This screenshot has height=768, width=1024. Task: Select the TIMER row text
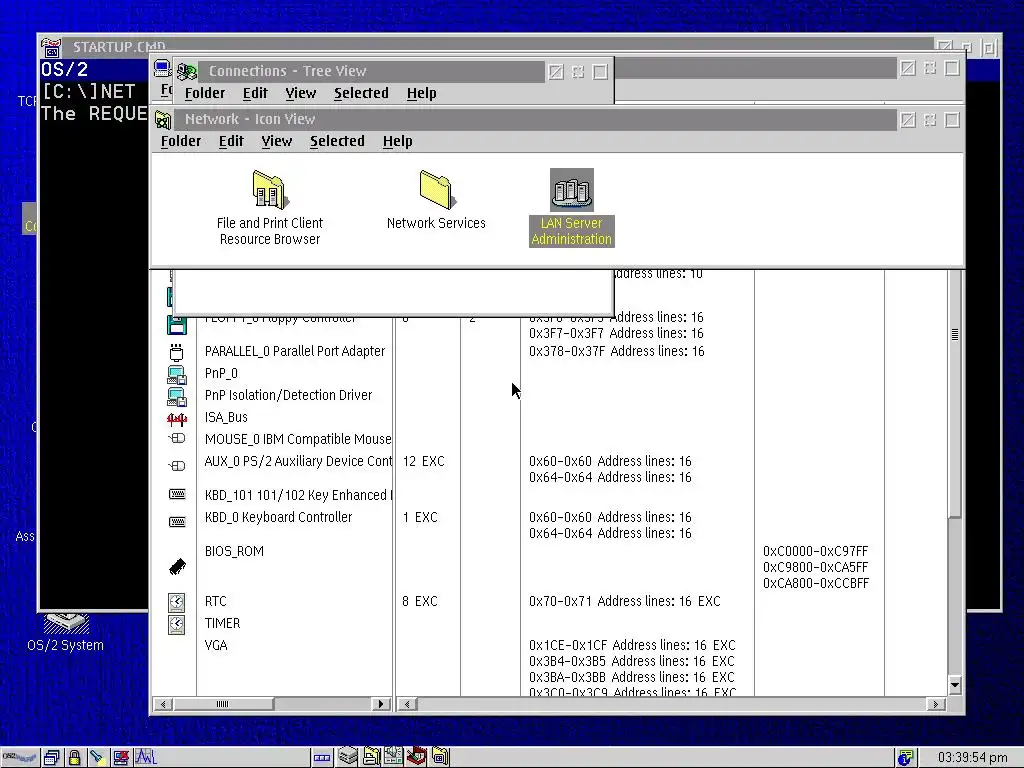pos(222,624)
